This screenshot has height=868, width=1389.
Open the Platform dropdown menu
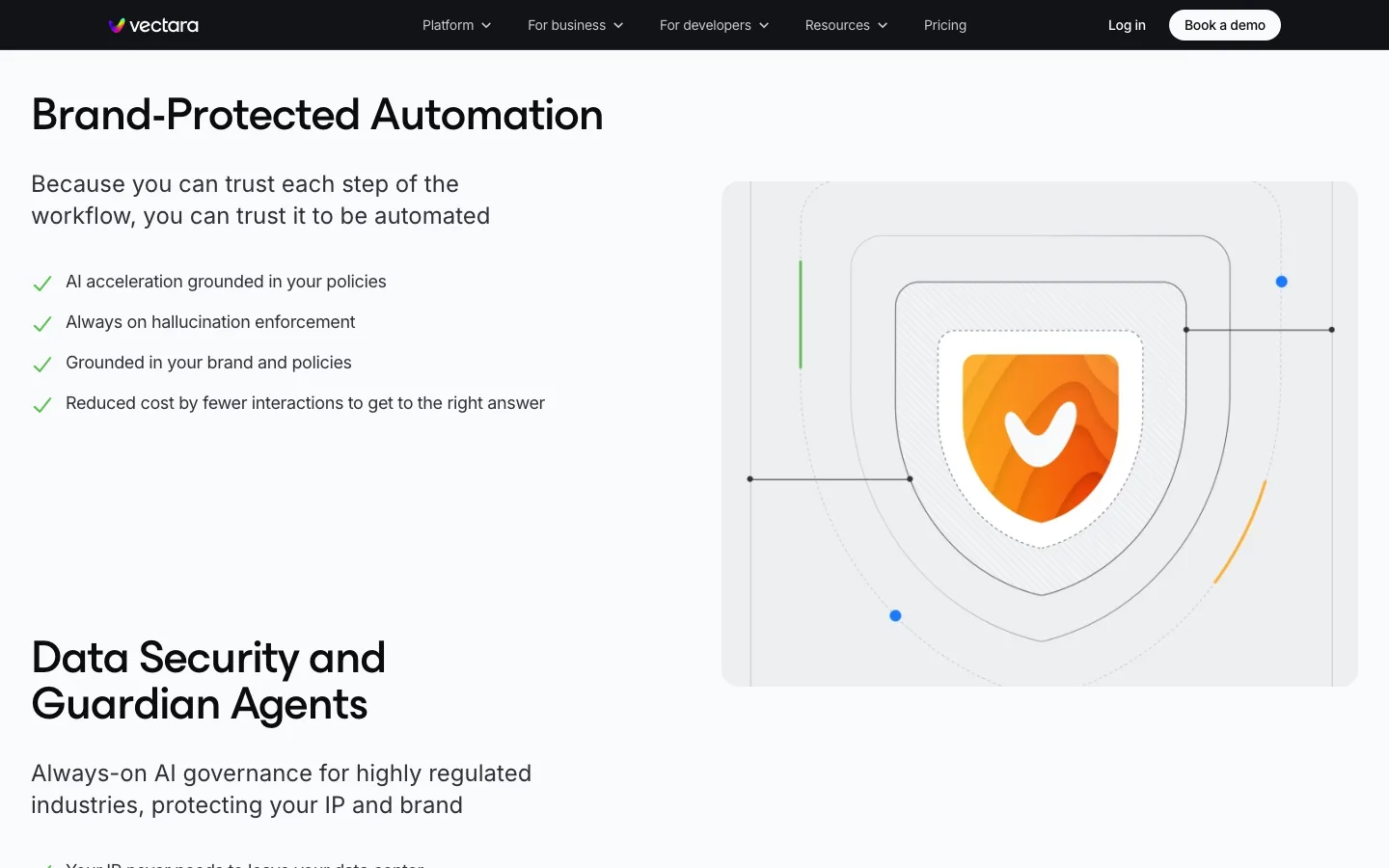click(x=457, y=25)
